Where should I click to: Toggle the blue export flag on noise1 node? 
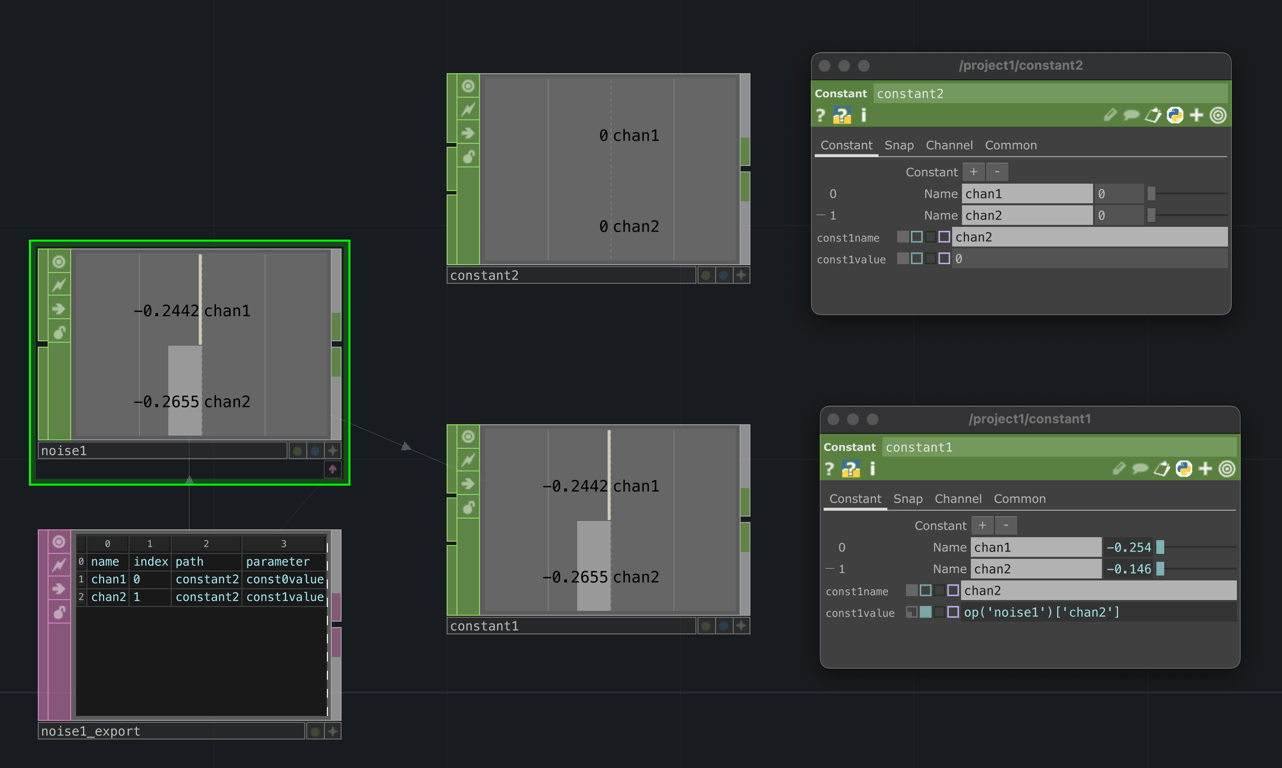pos(315,451)
